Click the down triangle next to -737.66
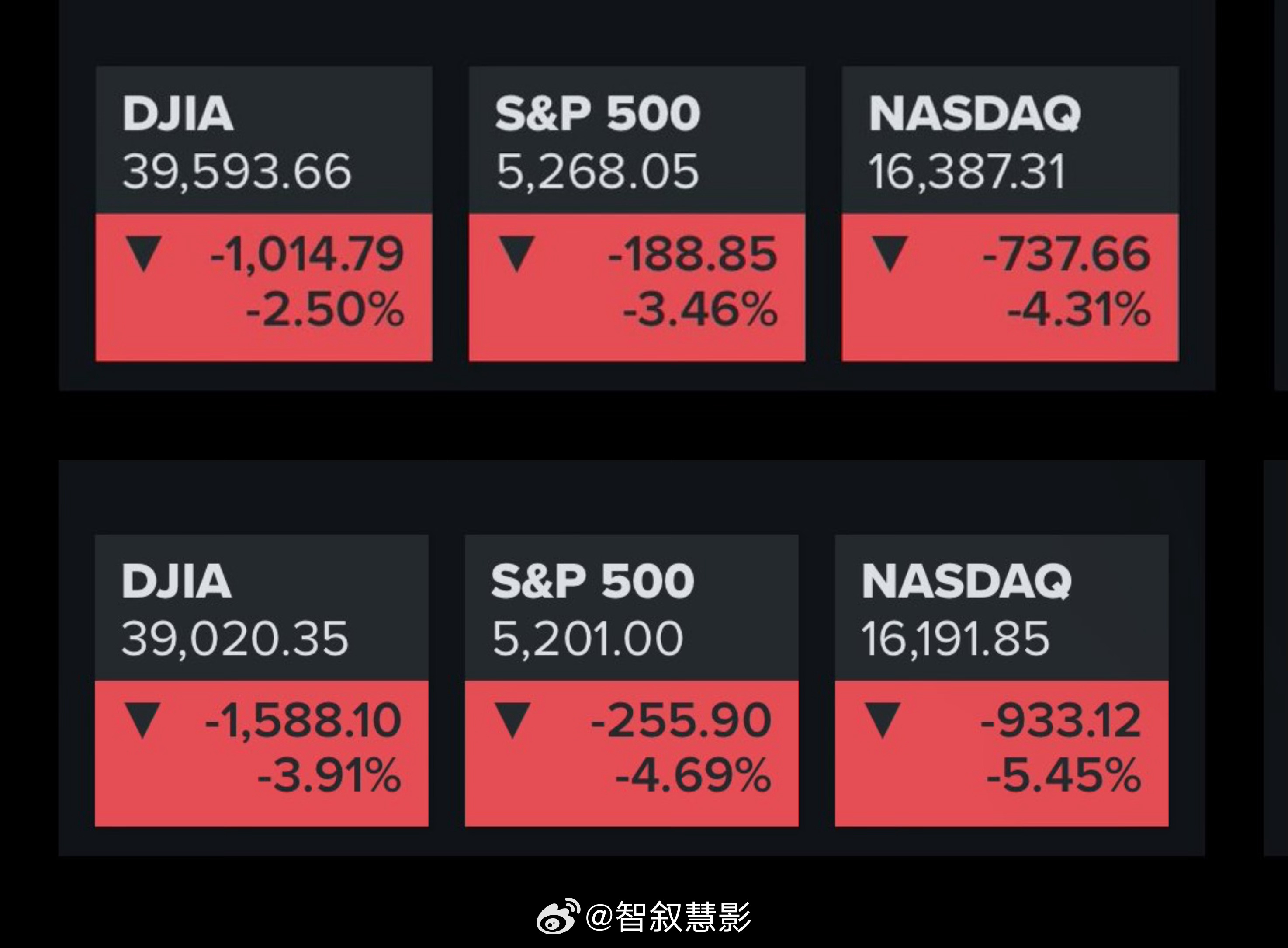This screenshot has width=1288, height=948. pos(890,253)
